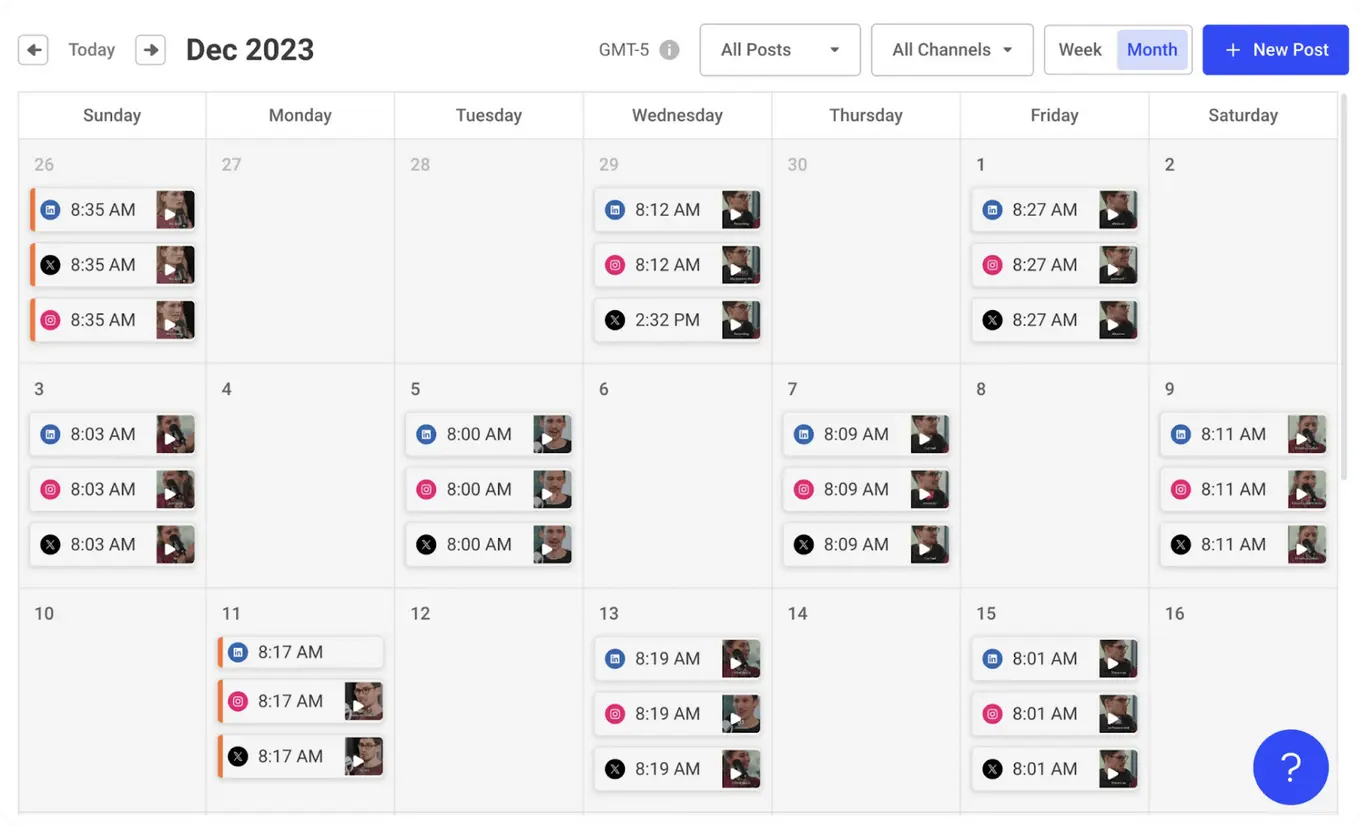
Task: Click the X icon on the Dec 9 post
Action: coord(1181,544)
